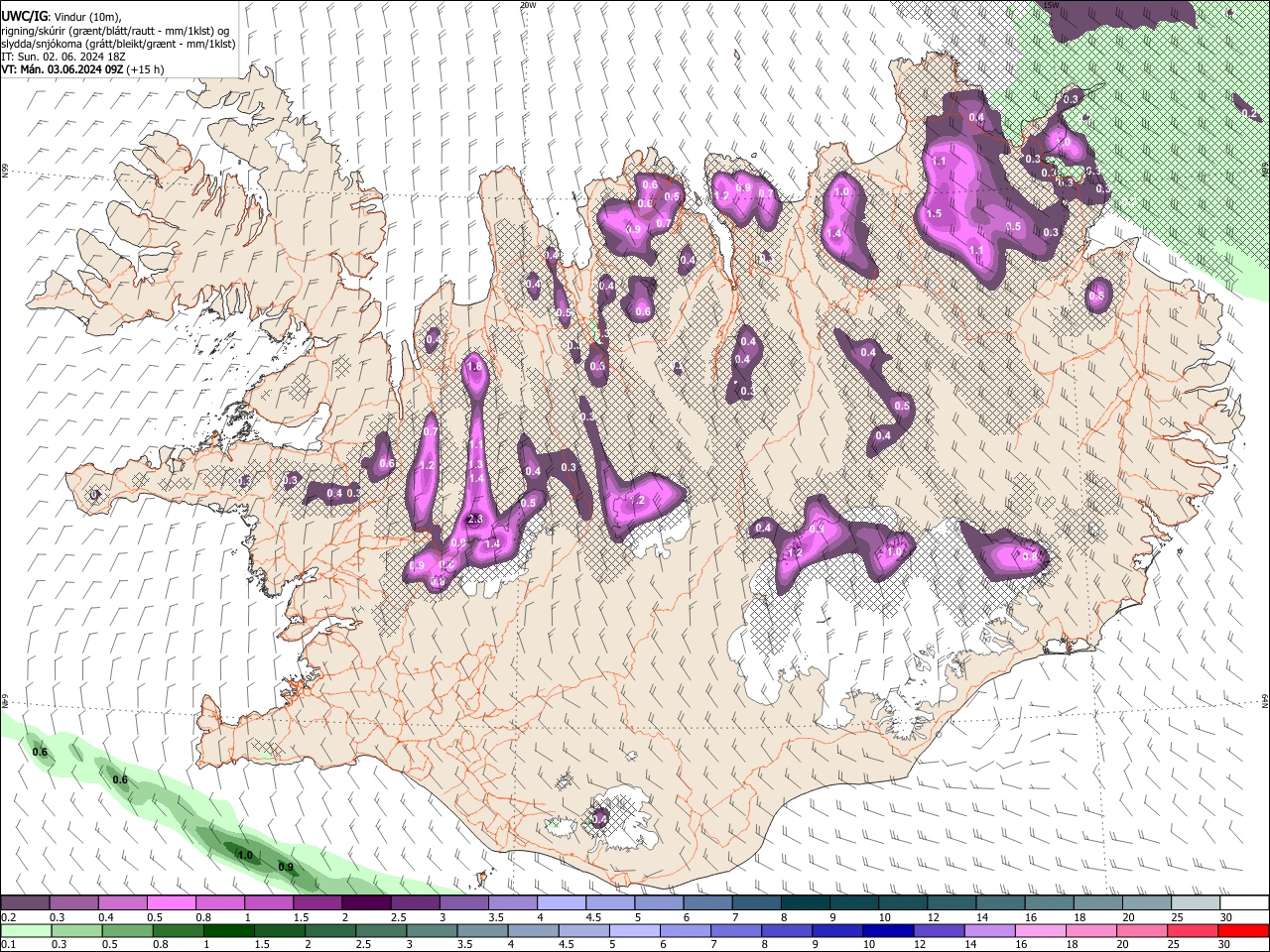This screenshot has height=952, width=1270.
Task: Click the '(+15 h)' forecast offset text
Action: [146, 69]
